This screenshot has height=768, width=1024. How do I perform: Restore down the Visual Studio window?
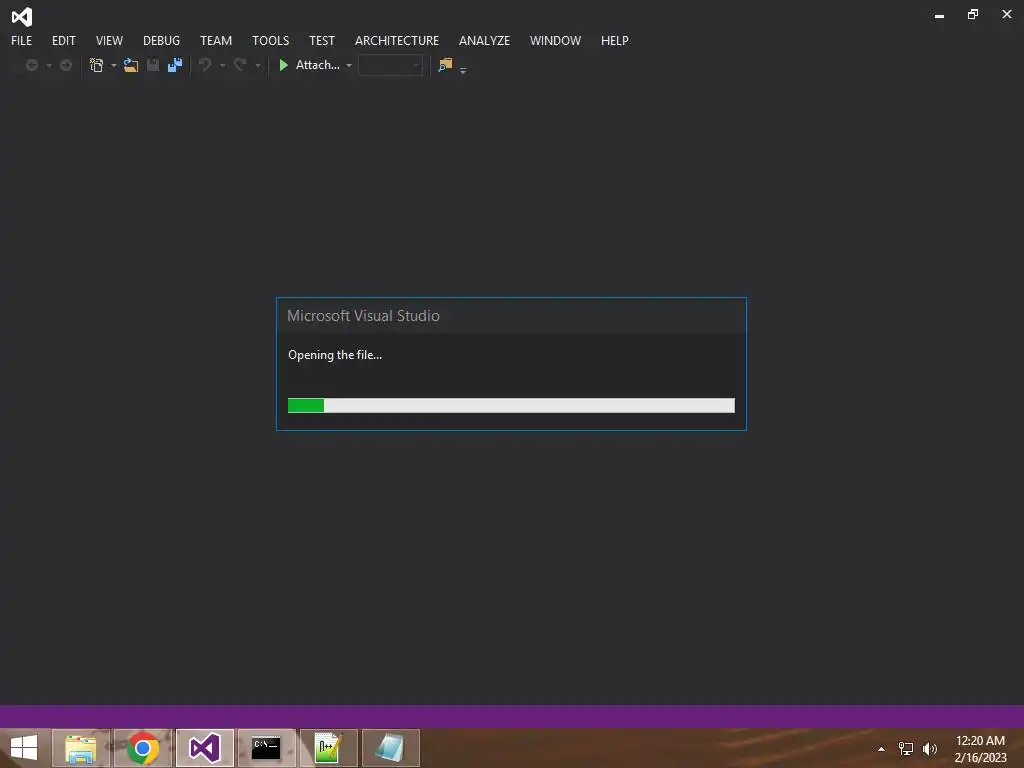(973, 14)
